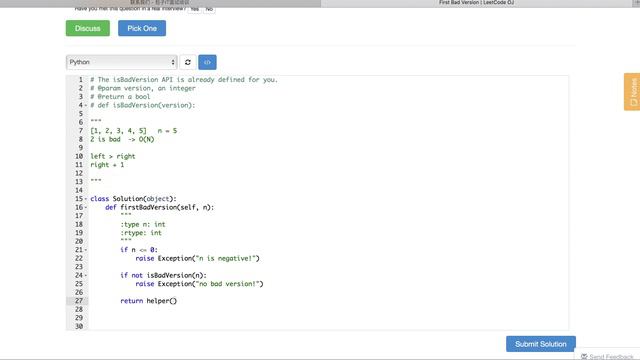640x360 pixels.
Task: Open the orange Notes side tab
Action: point(632,92)
